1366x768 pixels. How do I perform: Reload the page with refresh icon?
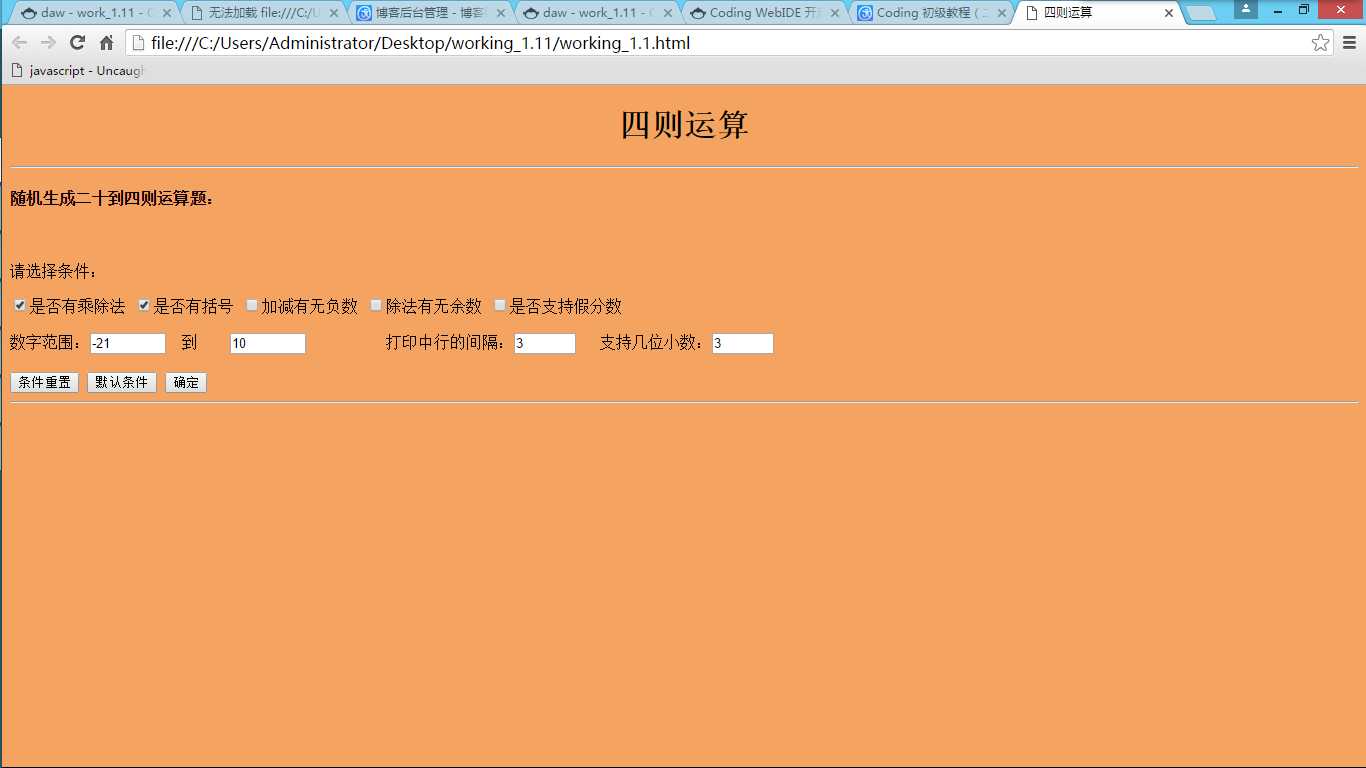(77, 43)
